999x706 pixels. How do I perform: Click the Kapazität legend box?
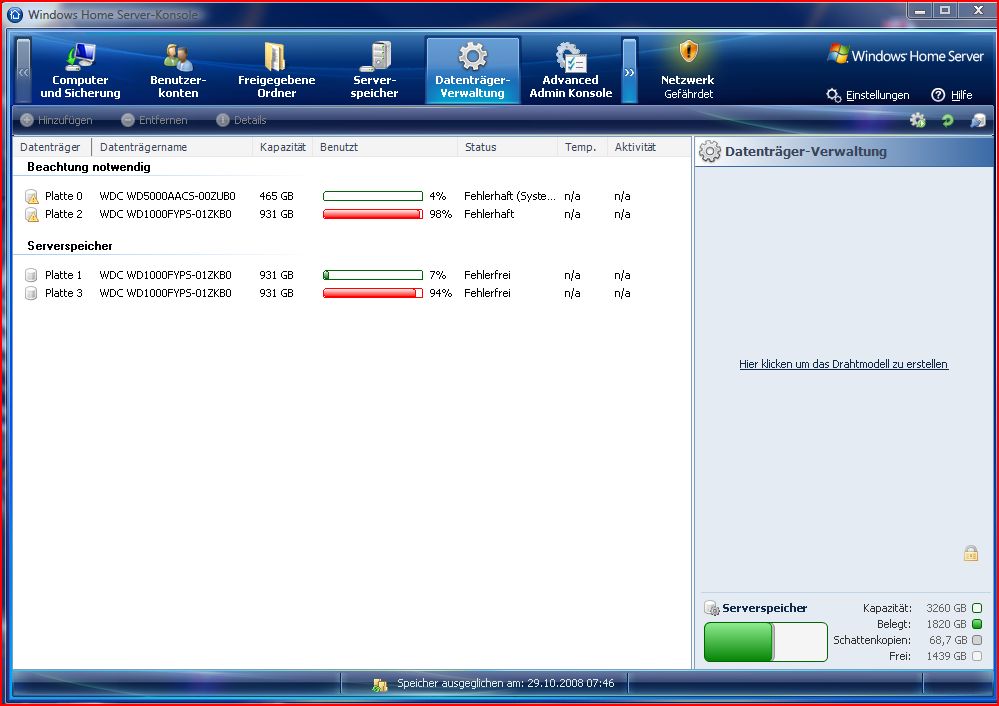[977, 608]
